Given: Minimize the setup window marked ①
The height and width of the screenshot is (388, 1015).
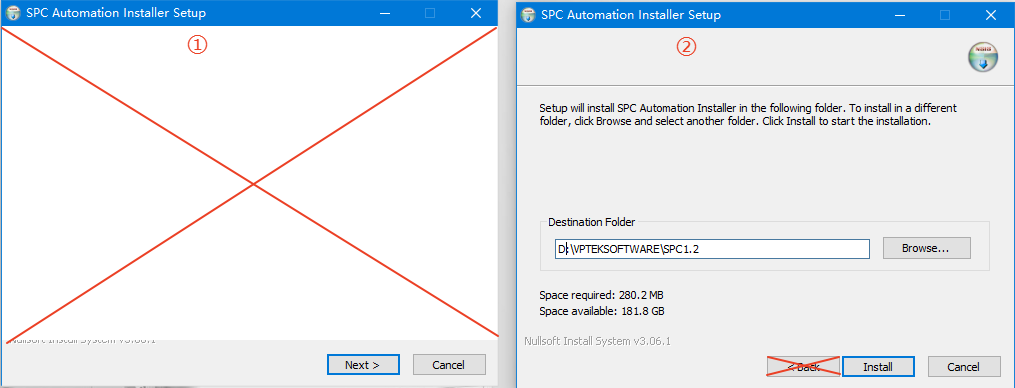Looking at the screenshot, I should coord(385,13).
